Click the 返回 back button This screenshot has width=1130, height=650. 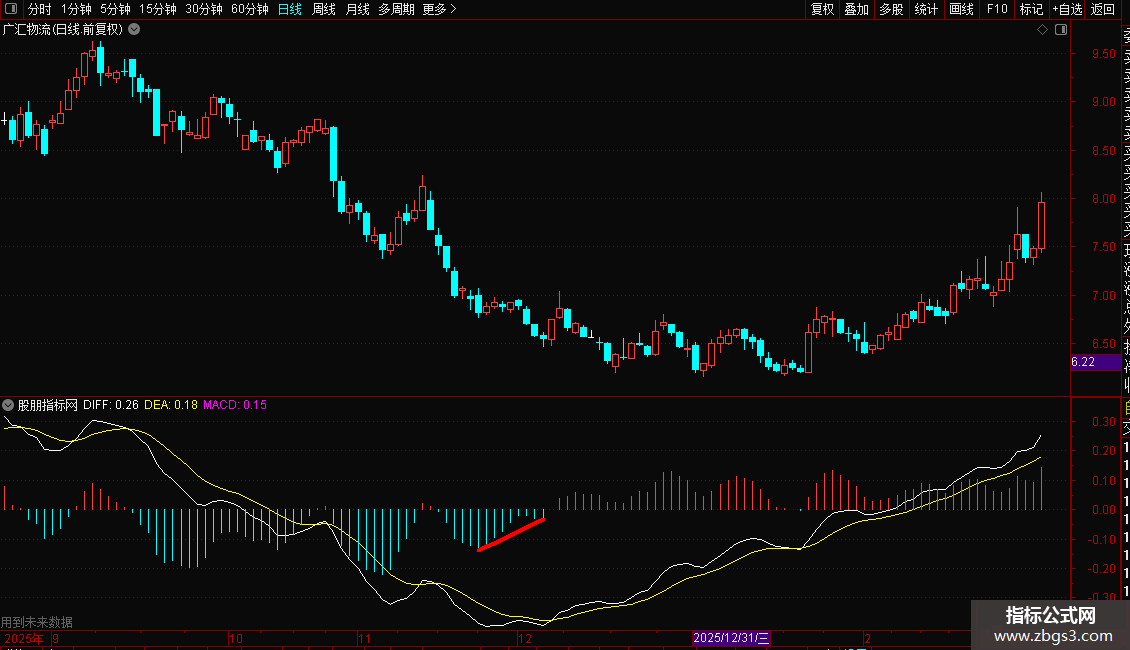click(1102, 9)
